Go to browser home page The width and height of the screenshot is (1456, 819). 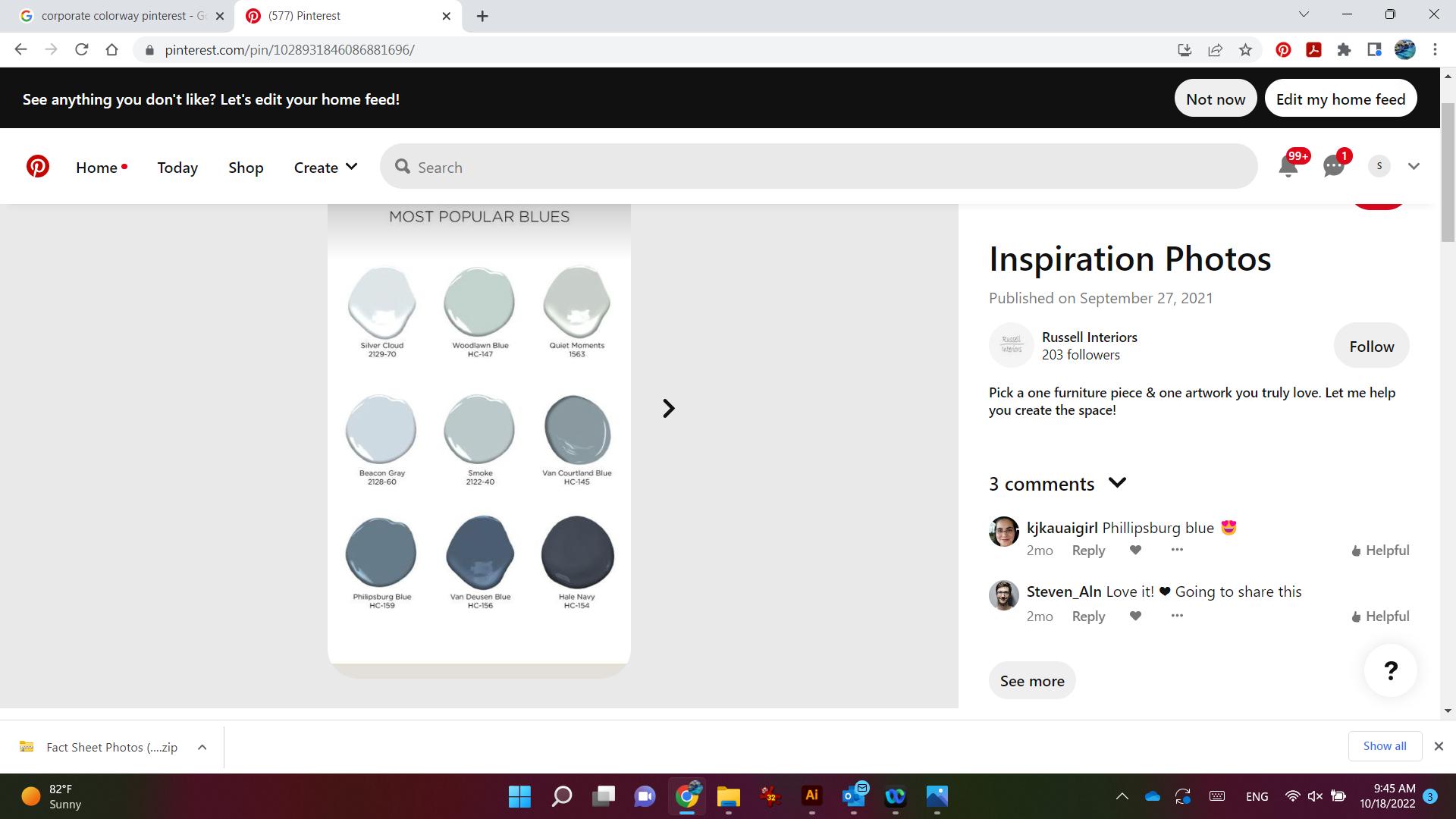pyautogui.click(x=111, y=49)
